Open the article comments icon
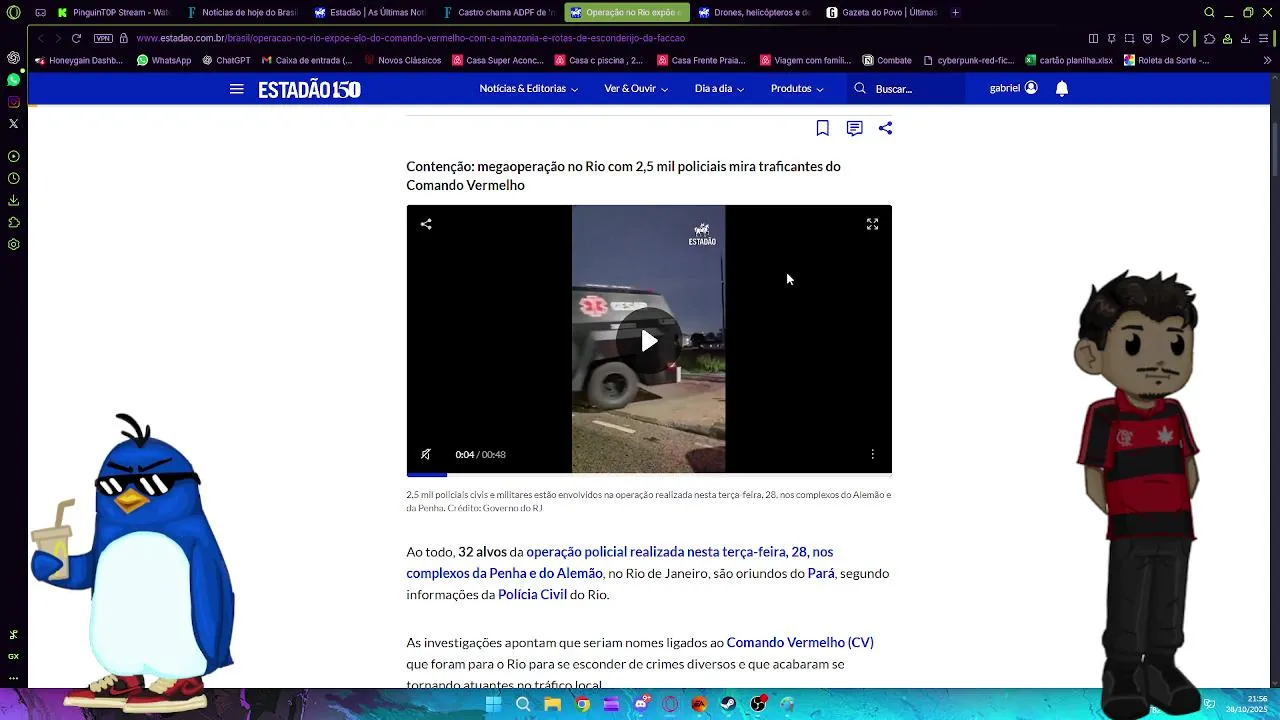Screen dimensions: 1280x720 [854, 128]
